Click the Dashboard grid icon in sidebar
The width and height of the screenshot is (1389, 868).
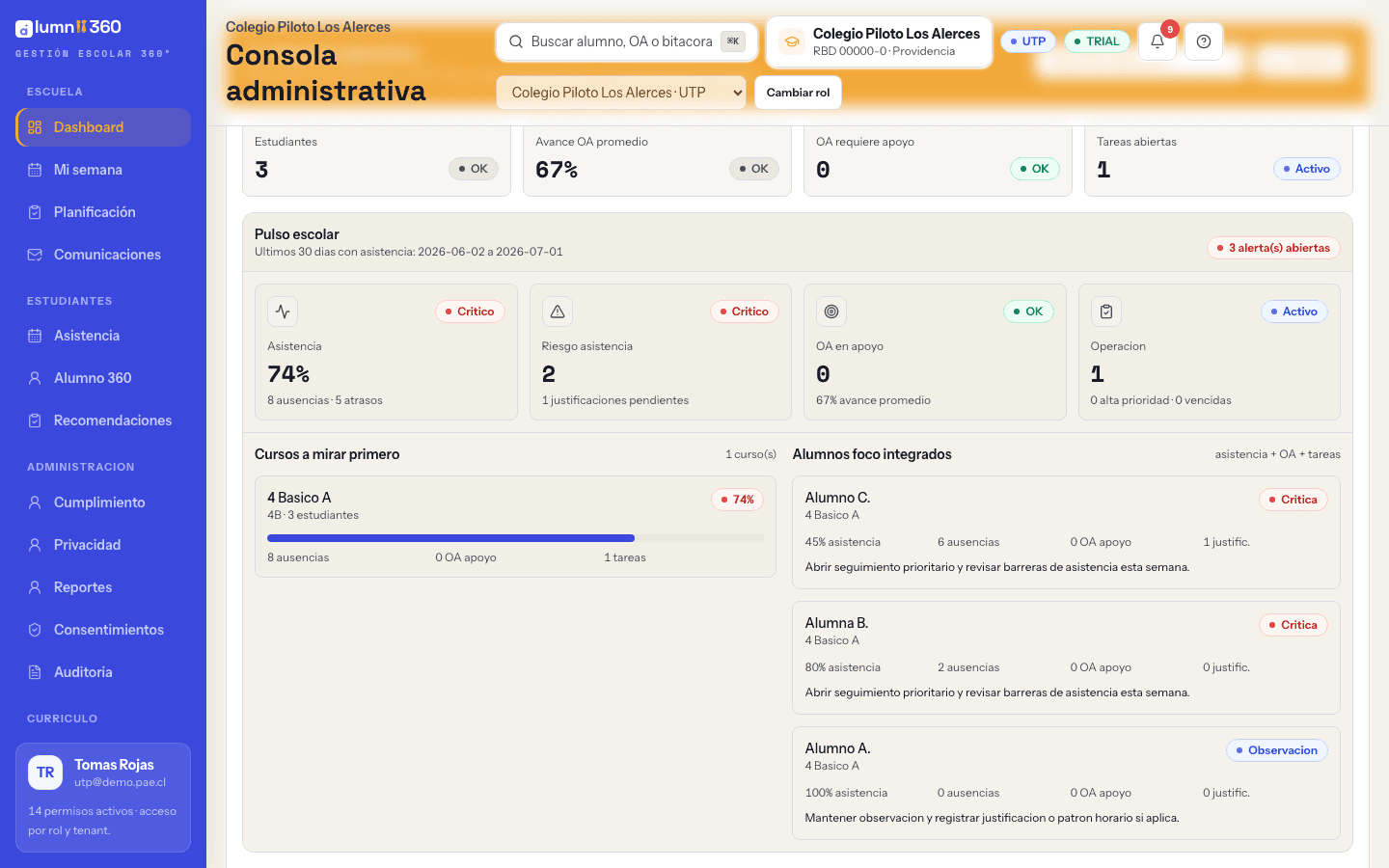35,127
